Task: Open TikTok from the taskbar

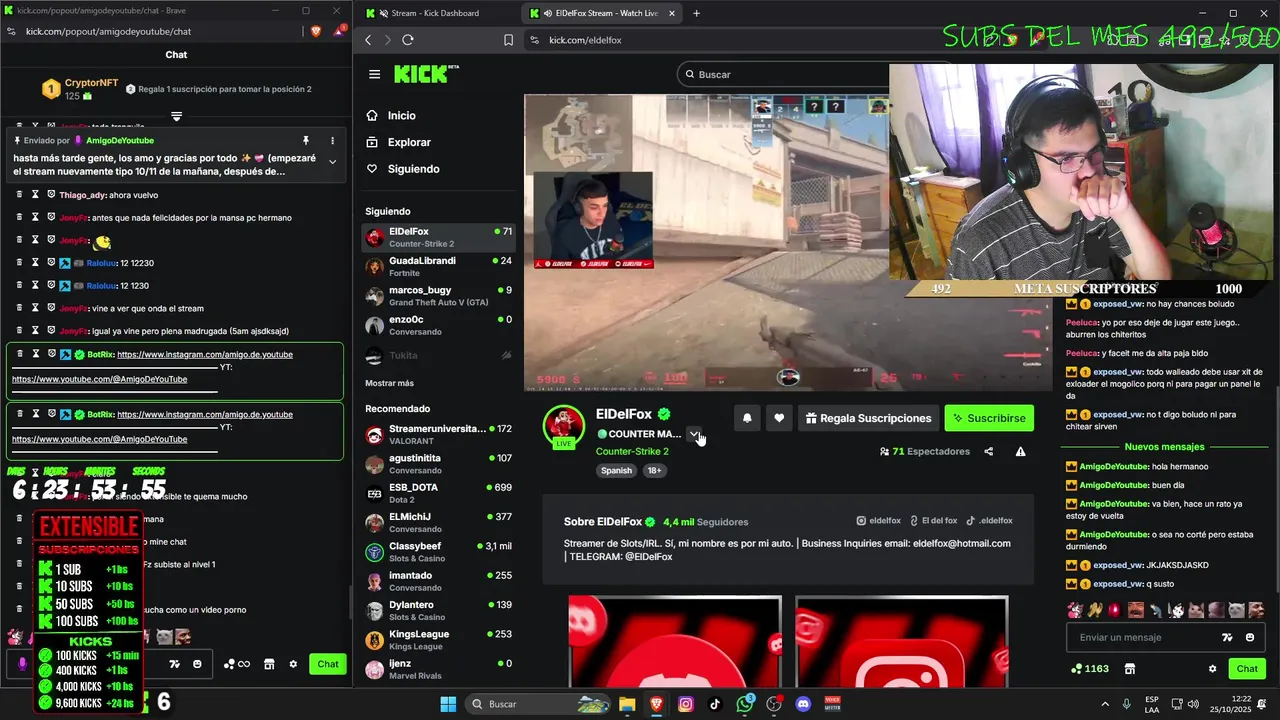Action: pyautogui.click(x=715, y=704)
